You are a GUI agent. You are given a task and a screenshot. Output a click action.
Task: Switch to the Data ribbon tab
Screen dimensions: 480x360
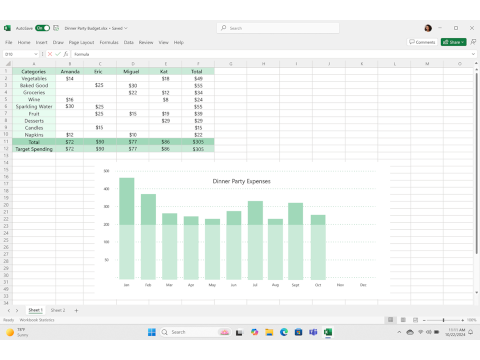tap(129, 42)
